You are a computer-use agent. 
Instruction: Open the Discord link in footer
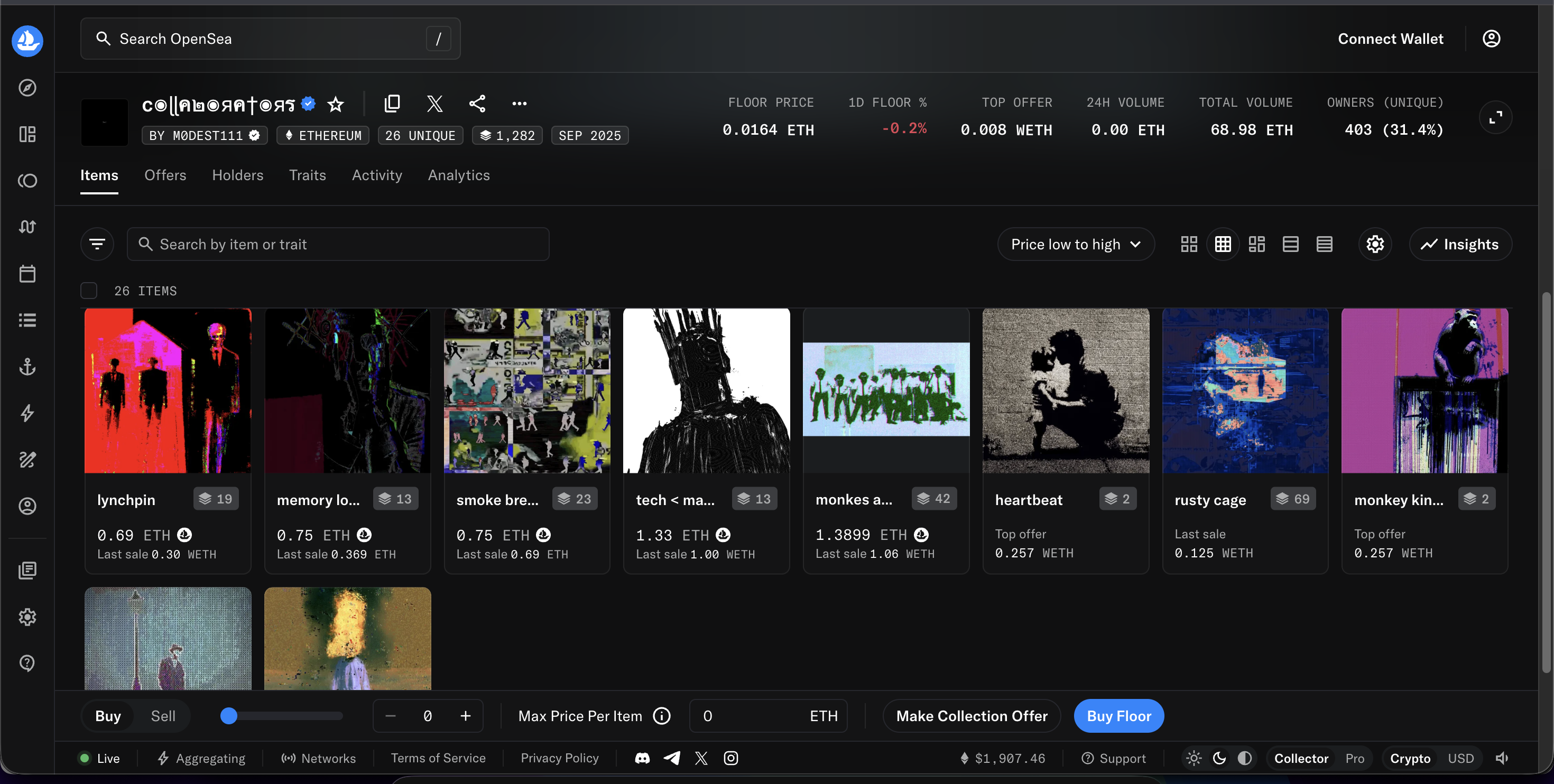pyautogui.click(x=642, y=758)
